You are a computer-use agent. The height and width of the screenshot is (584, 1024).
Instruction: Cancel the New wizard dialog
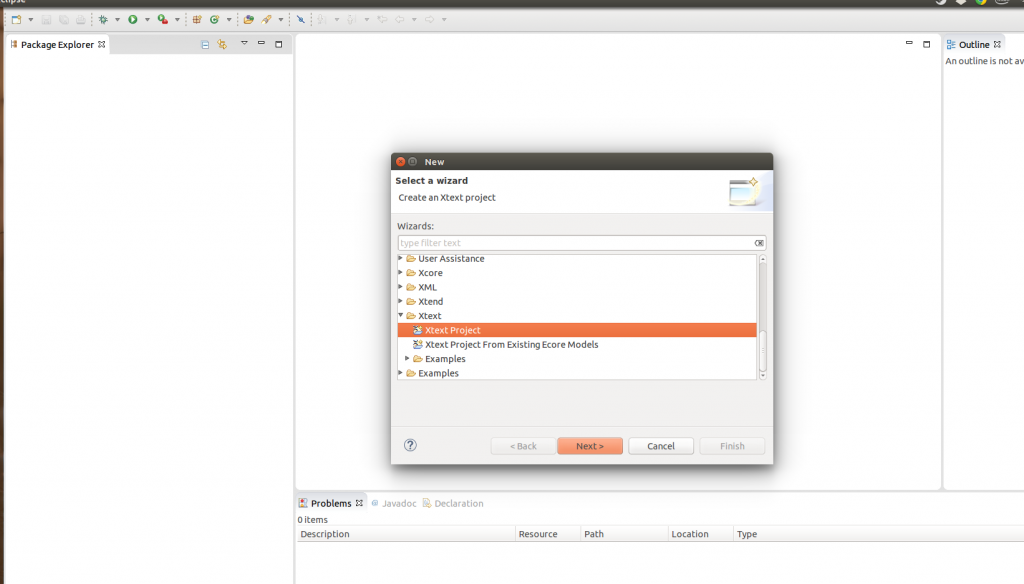click(x=661, y=446)
